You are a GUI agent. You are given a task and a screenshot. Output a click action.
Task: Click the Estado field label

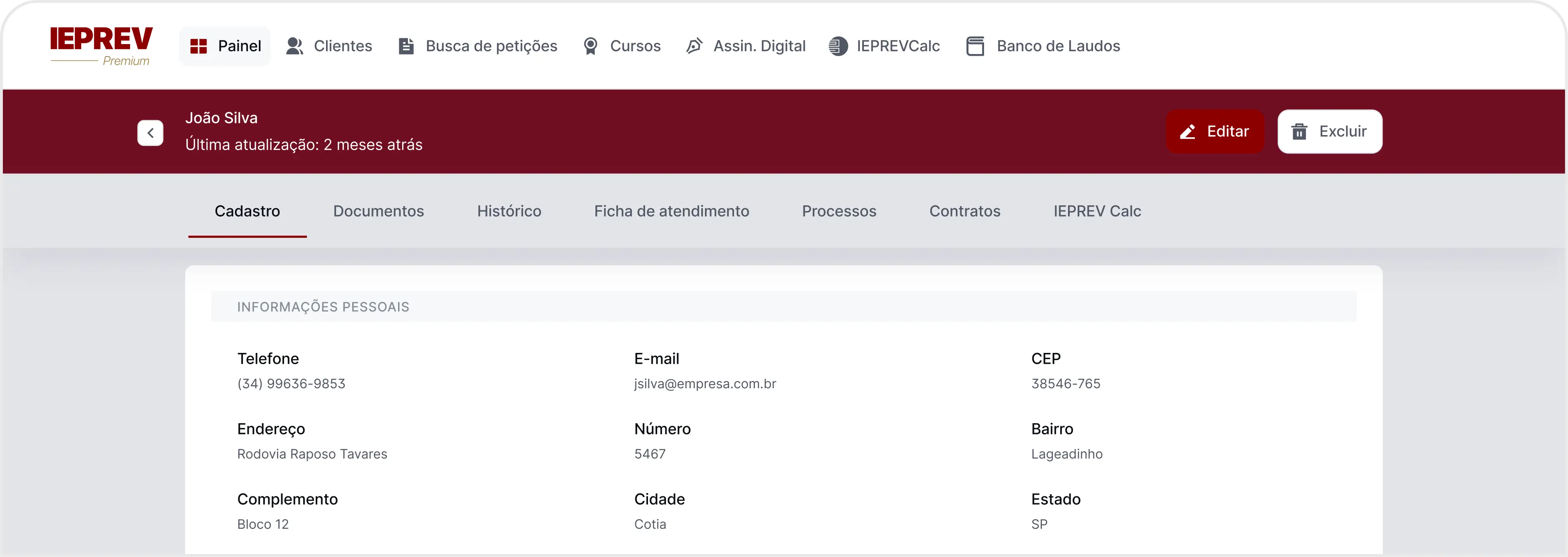click(x=1056, y=499)
